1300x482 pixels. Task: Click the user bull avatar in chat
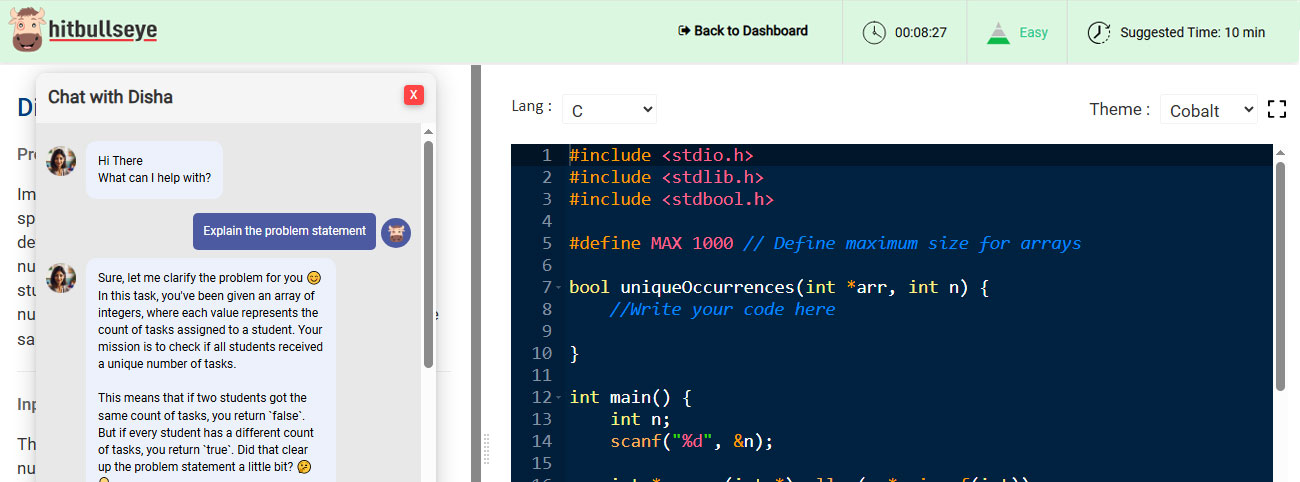(396, 232)
